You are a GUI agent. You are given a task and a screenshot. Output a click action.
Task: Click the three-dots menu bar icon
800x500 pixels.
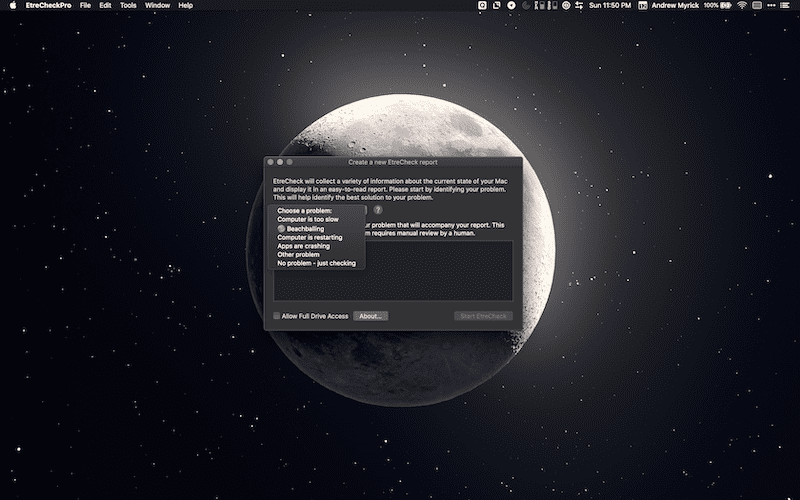pyautogui.click(x=773, y=5)
